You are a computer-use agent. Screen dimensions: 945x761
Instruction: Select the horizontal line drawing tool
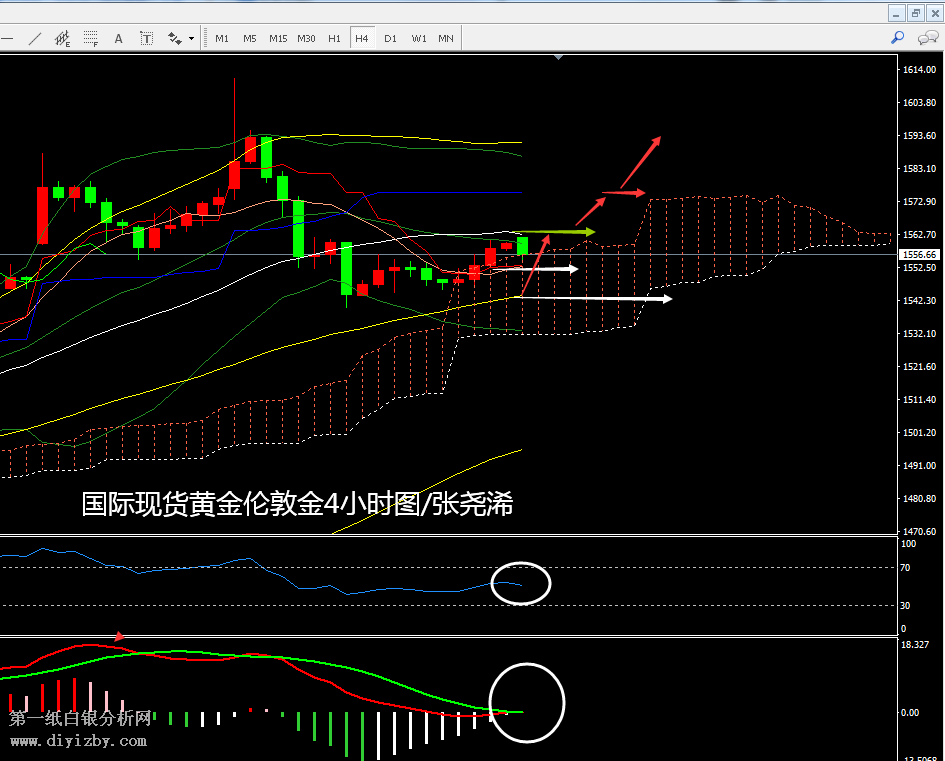8,39
